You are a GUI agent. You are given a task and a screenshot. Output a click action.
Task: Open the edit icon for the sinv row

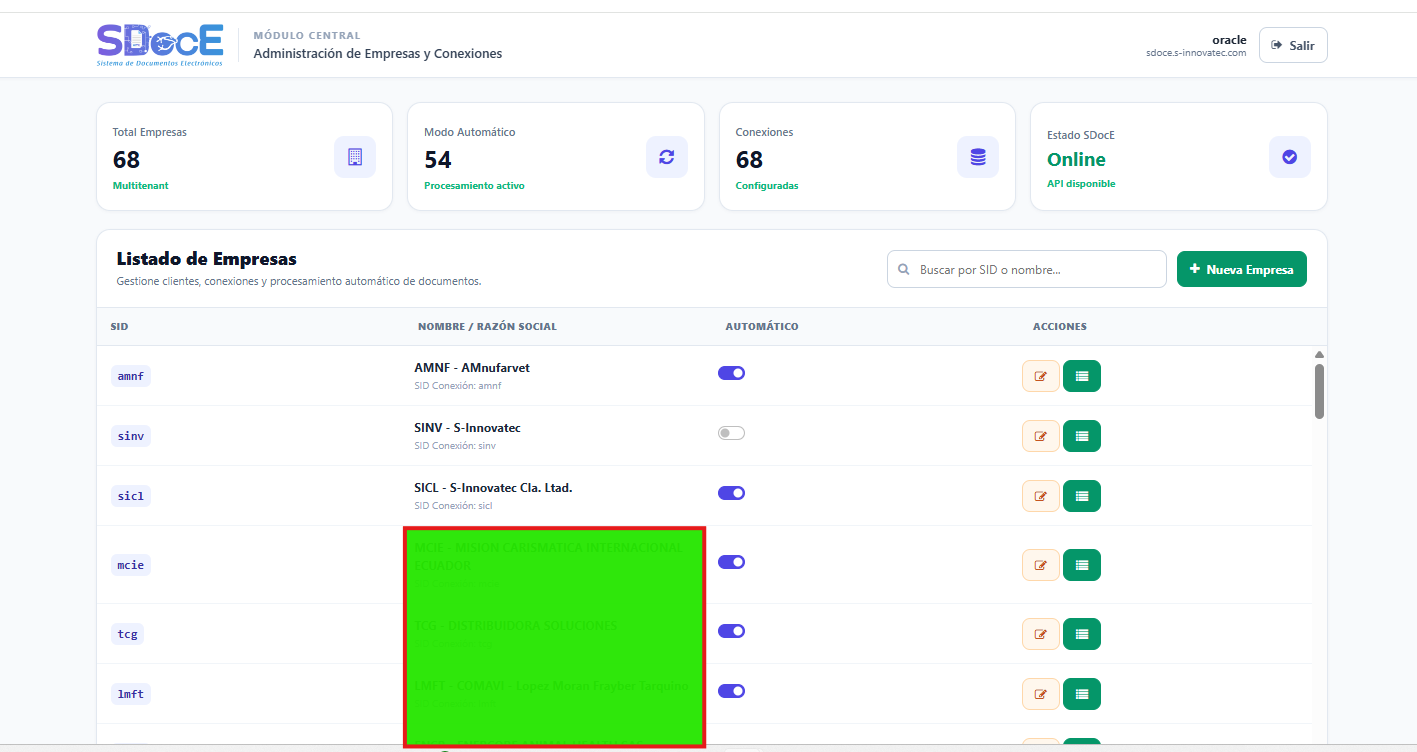pos(1041,436)
